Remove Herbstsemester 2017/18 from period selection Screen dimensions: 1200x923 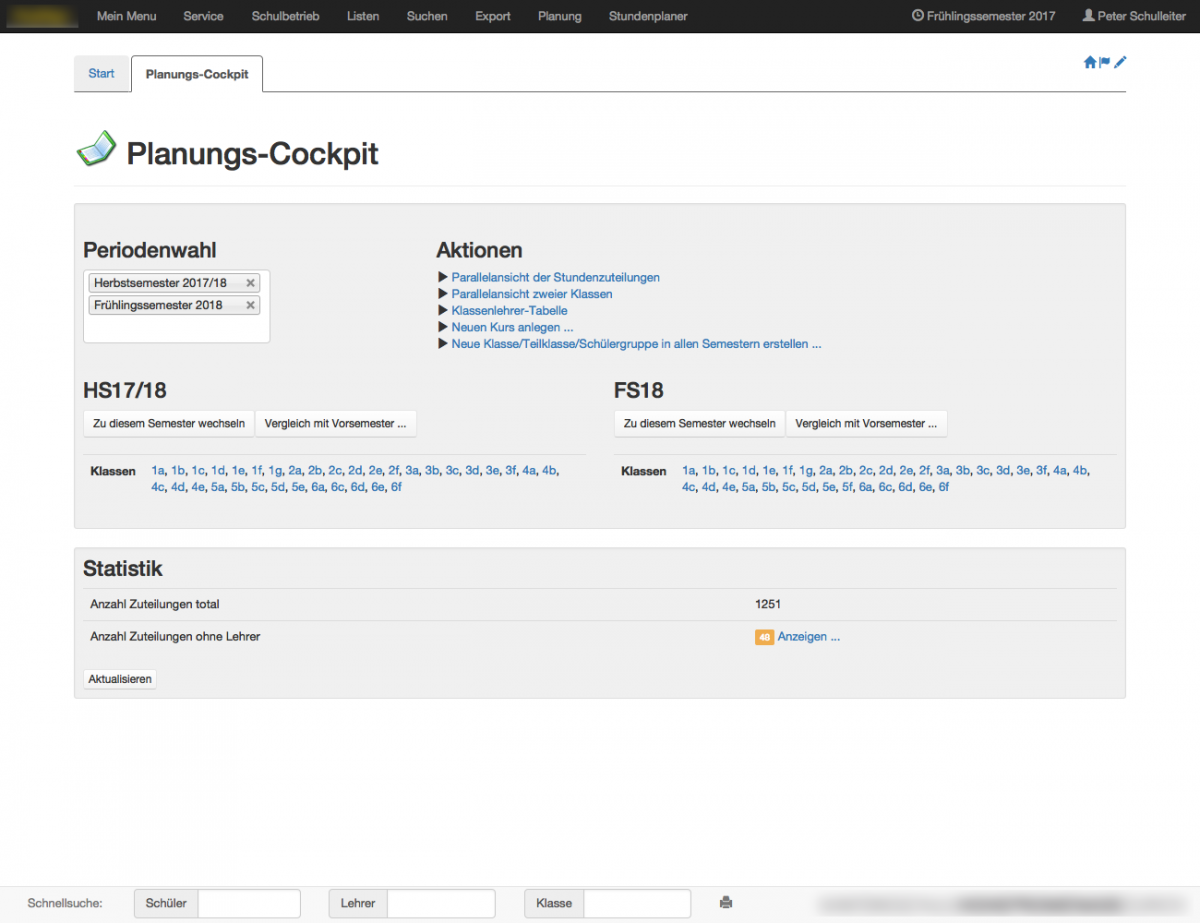click(250, 283)
